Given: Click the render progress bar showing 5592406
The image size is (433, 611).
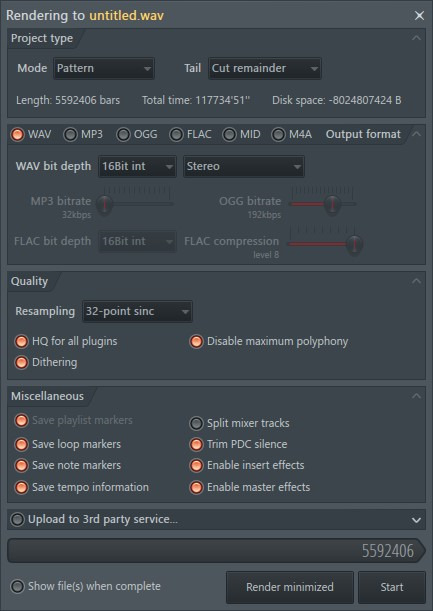Looking at the screenshot, I should pyautogui.click(x=216, y=551).
